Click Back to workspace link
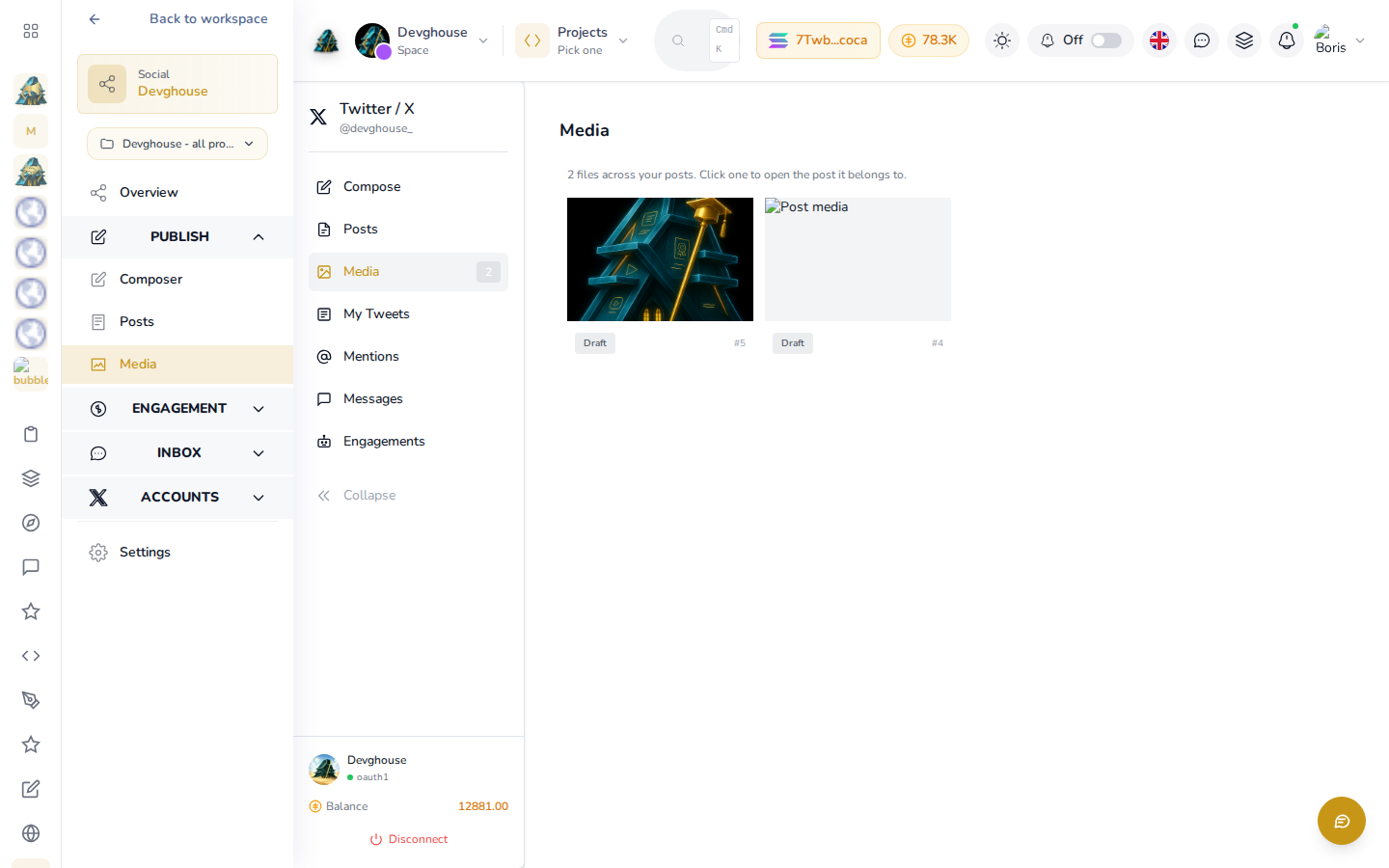This screenshot has width=1389, height=868. [x=208, y=19]
